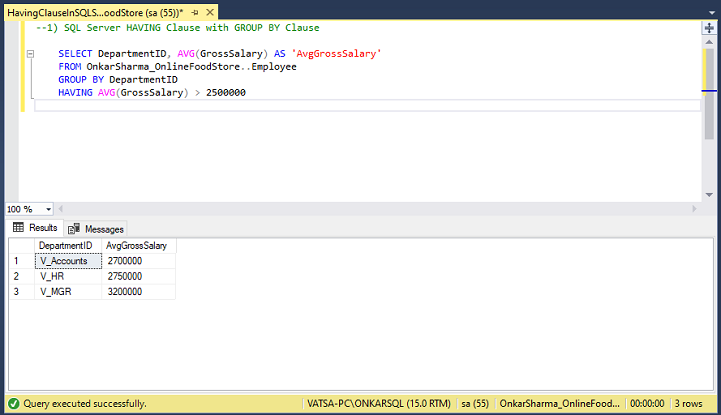Collapse the SELECT statement outline block

click(30, 54)
